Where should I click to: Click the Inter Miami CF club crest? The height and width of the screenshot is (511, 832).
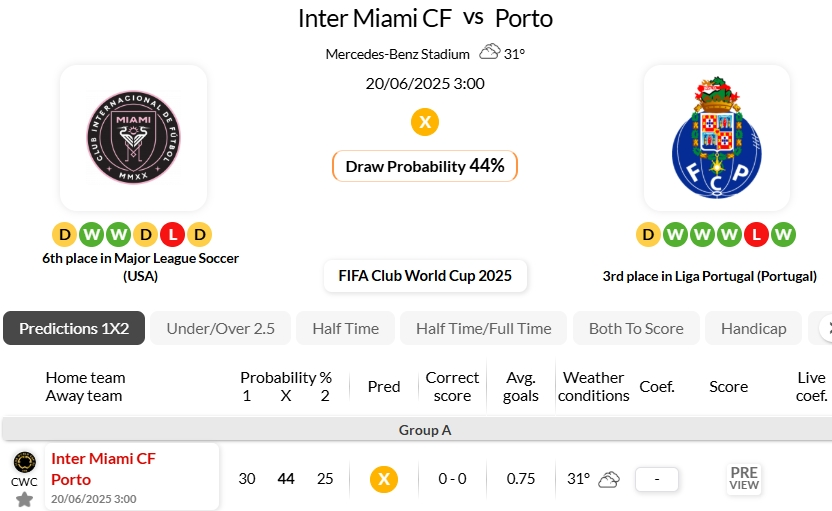(x=133, y=138)
